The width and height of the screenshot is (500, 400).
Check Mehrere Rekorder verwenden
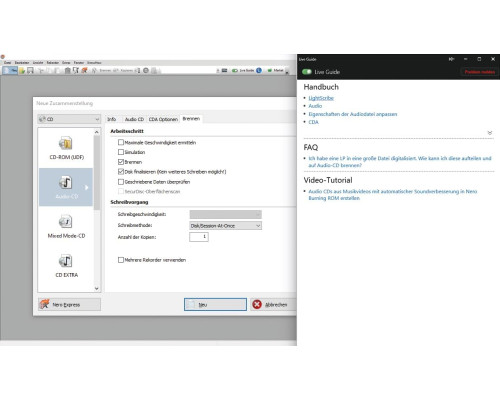[121, 260]
